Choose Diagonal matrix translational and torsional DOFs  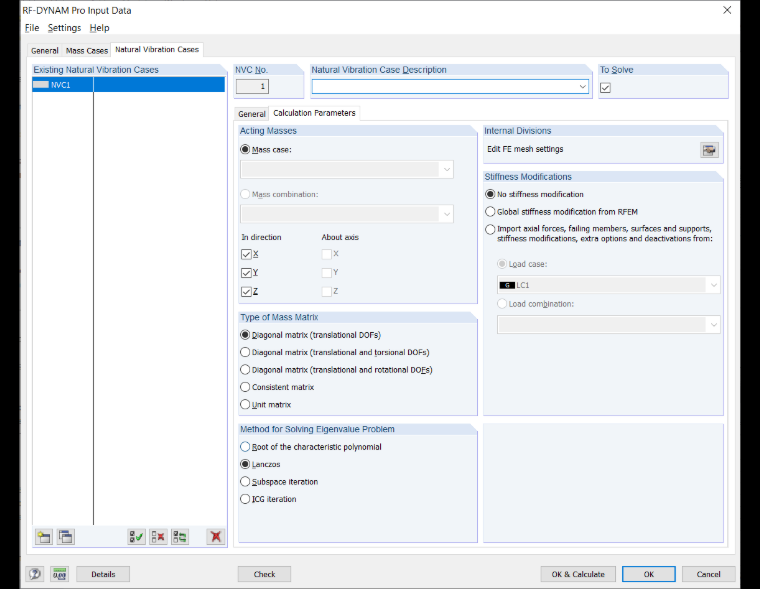pyautogui.click(x=245, y=352)
